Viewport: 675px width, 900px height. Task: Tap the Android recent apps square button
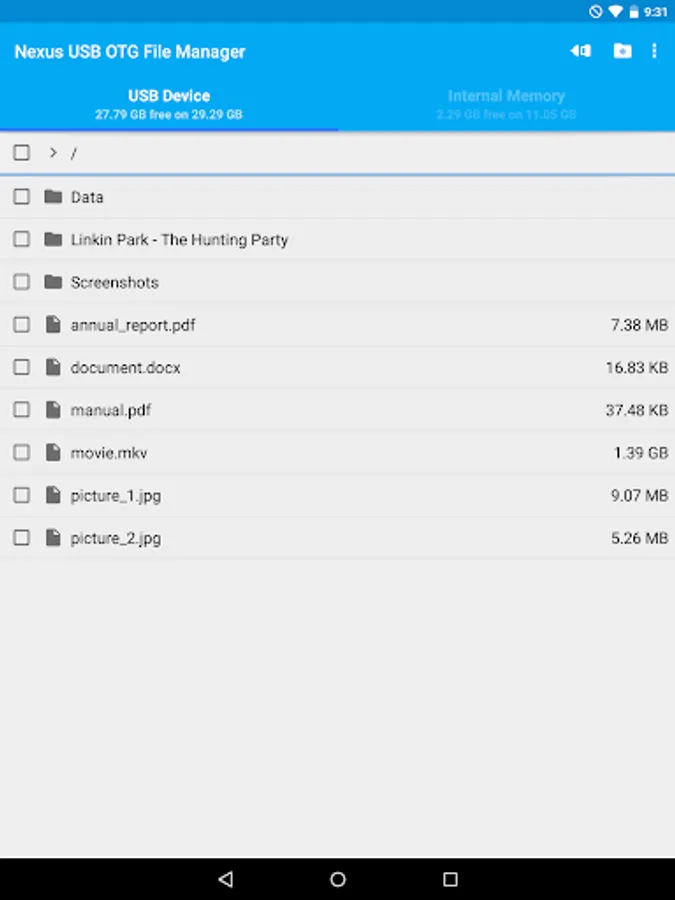point(451,879)
